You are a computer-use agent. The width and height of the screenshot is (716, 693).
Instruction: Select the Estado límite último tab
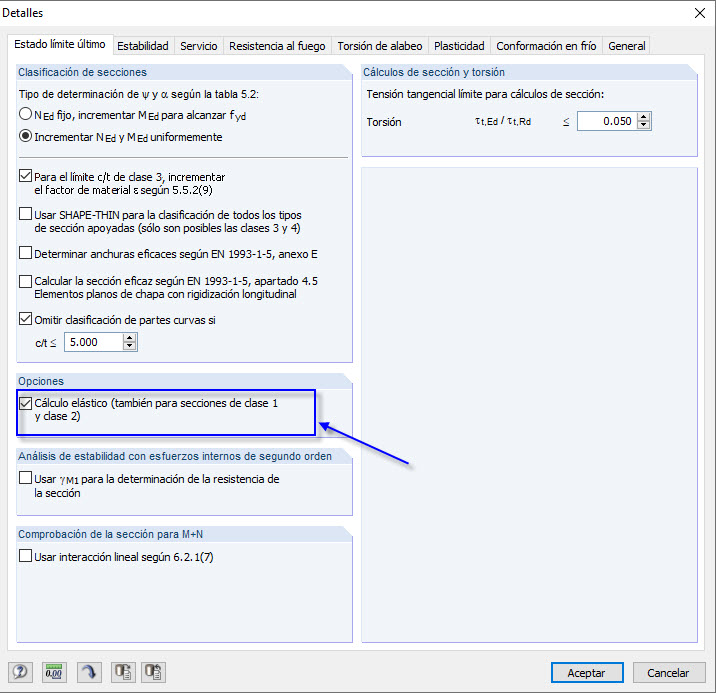(x=60, y=44)
